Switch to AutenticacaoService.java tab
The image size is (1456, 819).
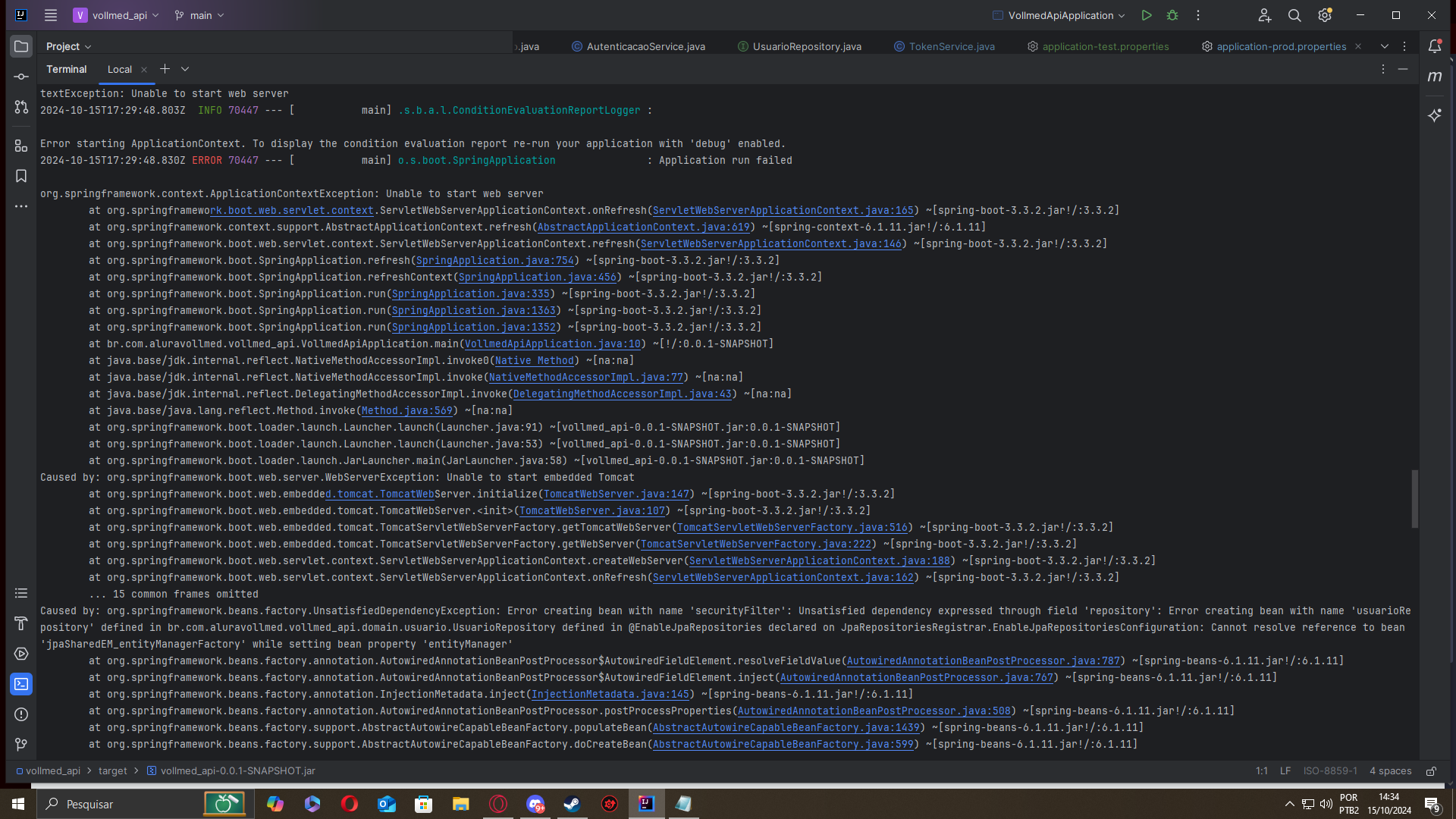click(x=638, y=46)
